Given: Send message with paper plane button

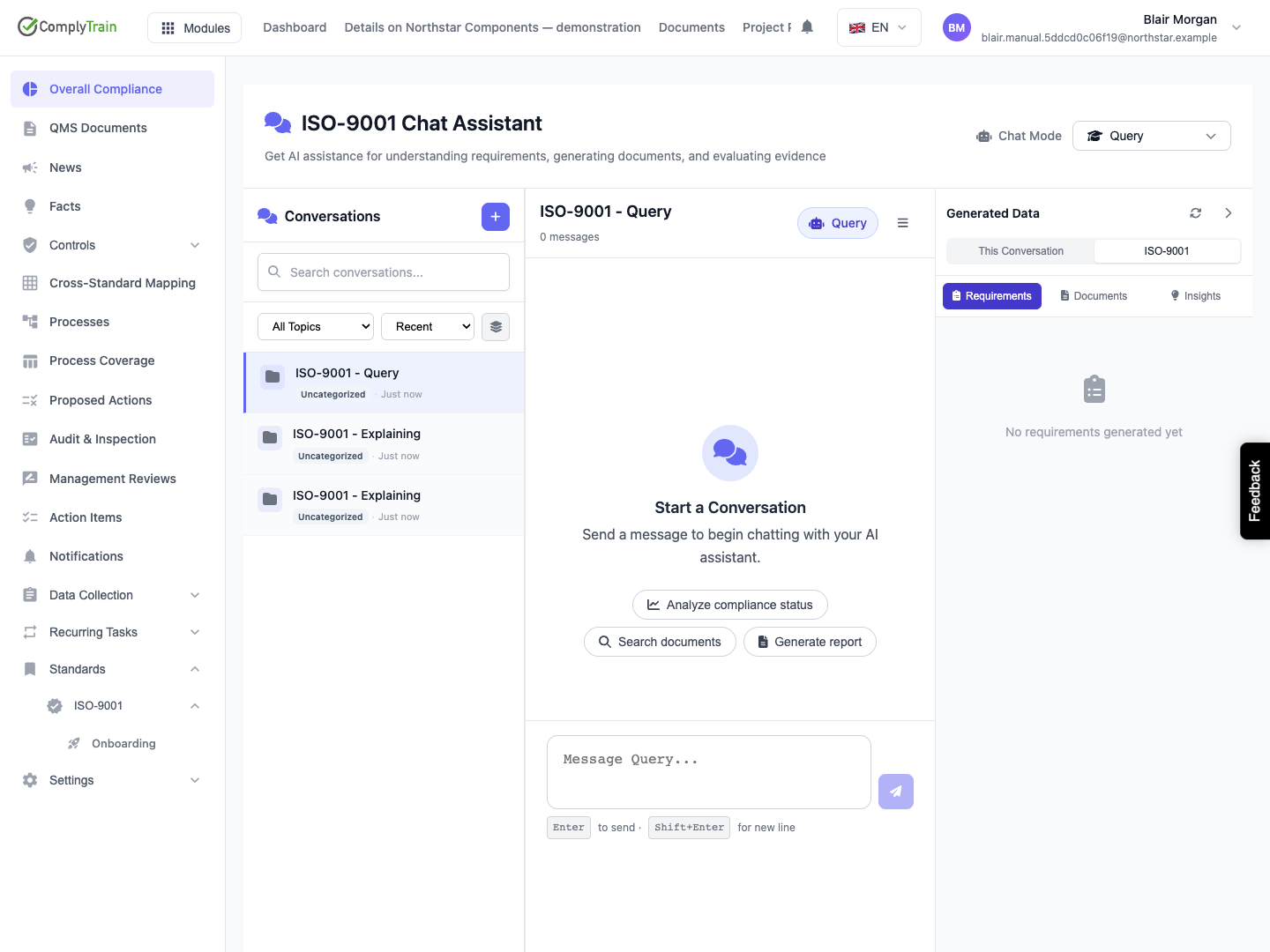Looking at the screenshot, I should 896,792.
